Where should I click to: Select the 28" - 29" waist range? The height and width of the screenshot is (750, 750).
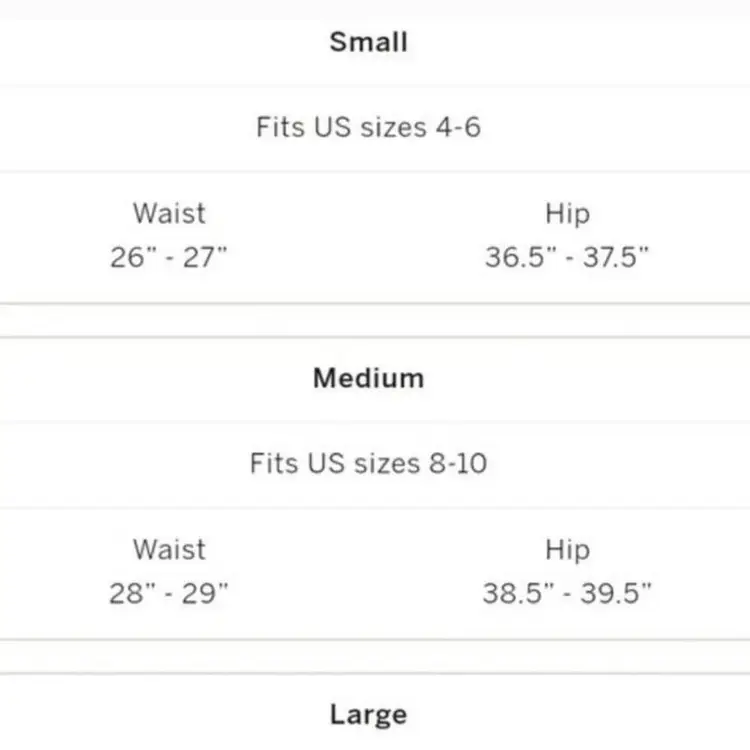coord(169,593)
